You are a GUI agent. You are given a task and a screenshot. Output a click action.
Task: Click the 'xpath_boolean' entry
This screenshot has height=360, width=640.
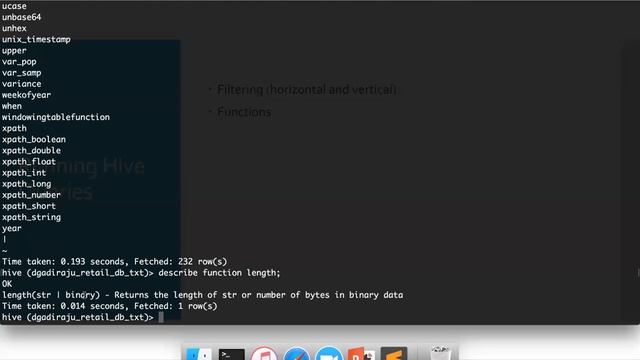(34, 140)
